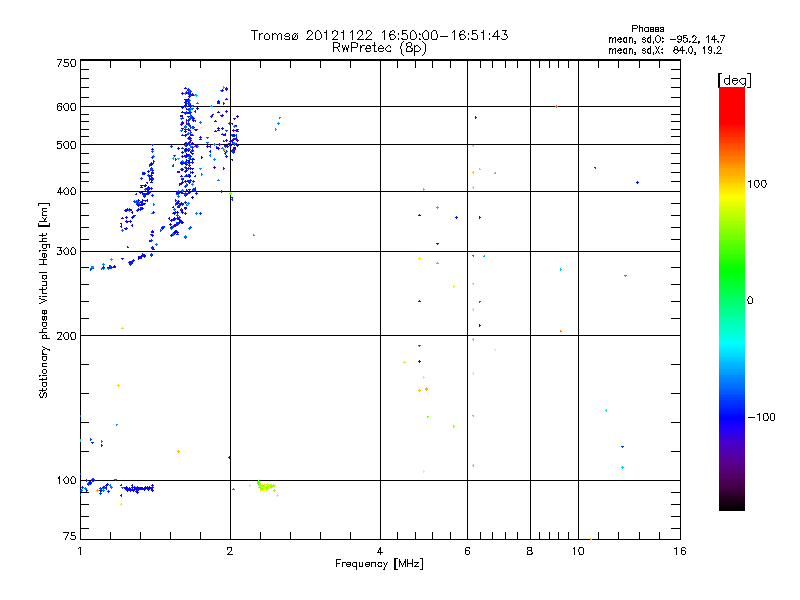Click the colorbar tick label '-100'
800x600 pixels.
tap(761, 417)
